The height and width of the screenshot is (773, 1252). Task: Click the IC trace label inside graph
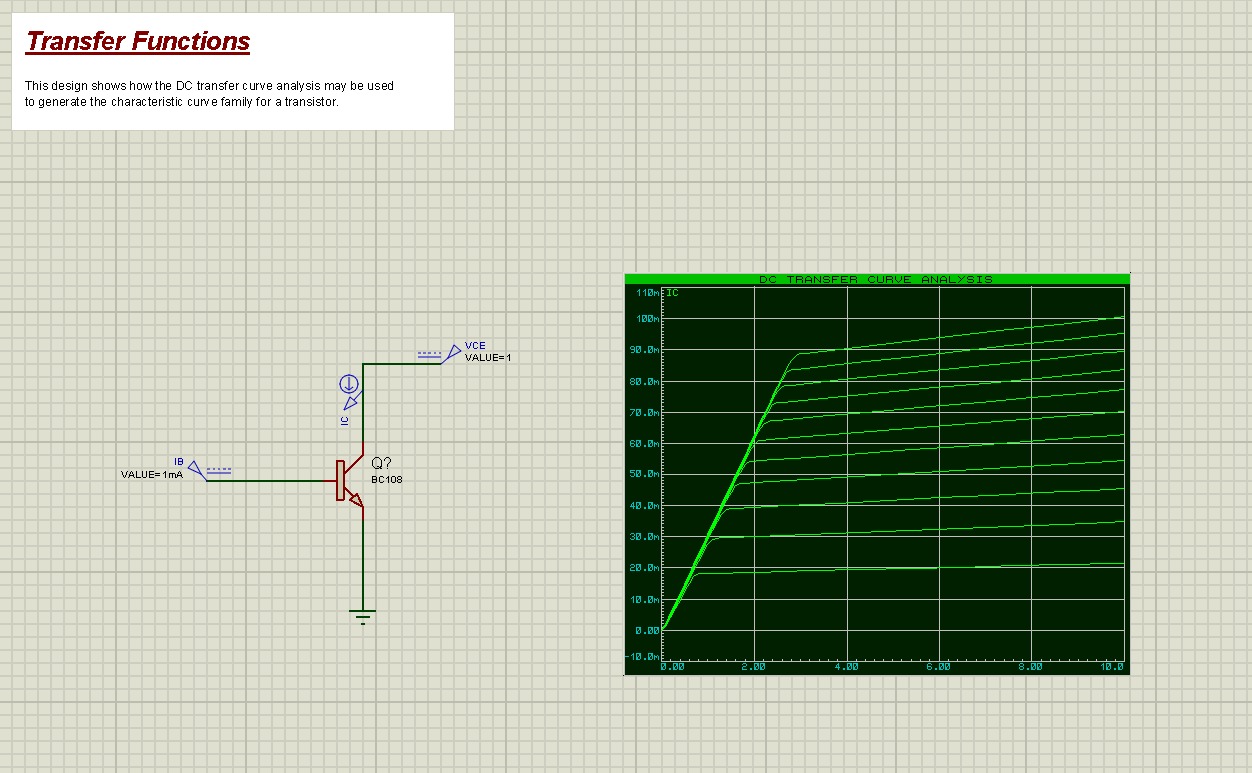click(x=673, y=293)
